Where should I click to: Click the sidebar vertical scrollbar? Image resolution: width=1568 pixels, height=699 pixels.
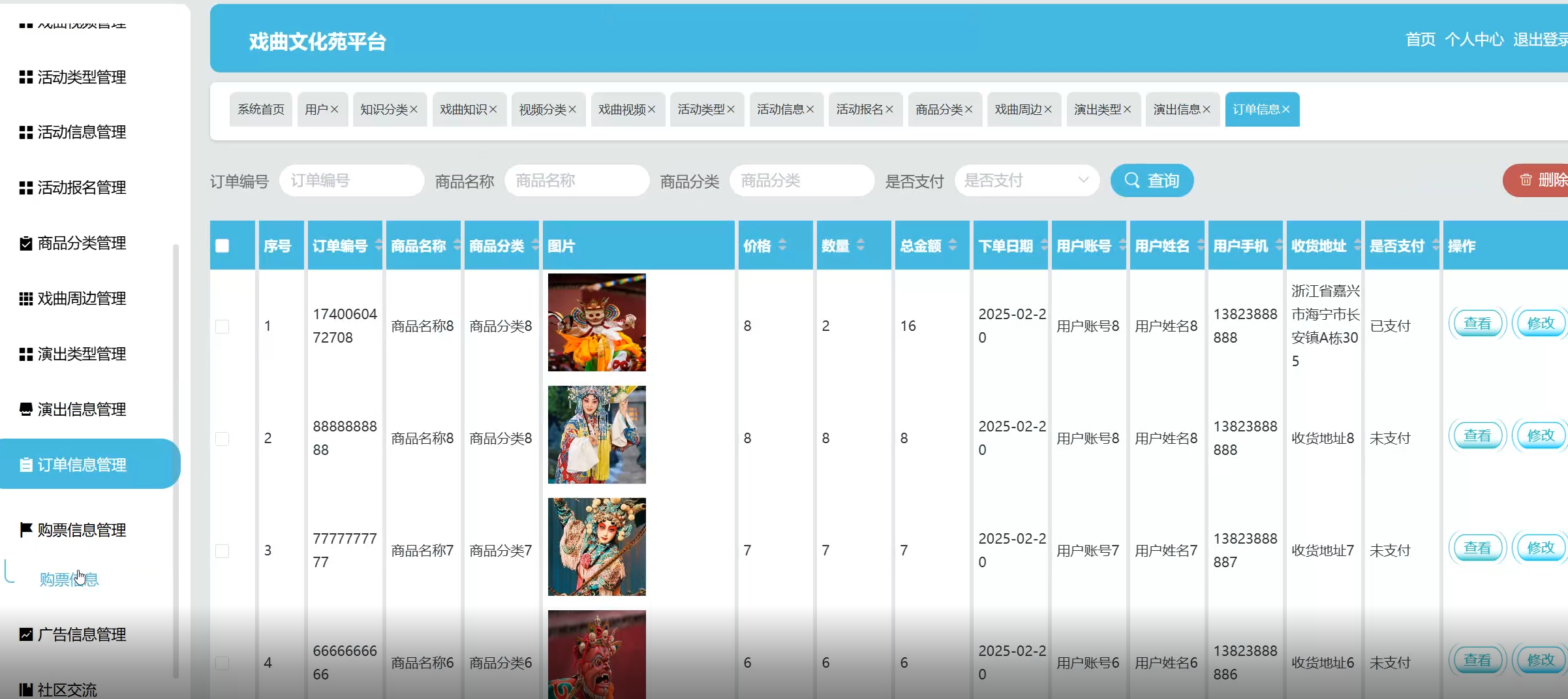[x=175, y=457]
